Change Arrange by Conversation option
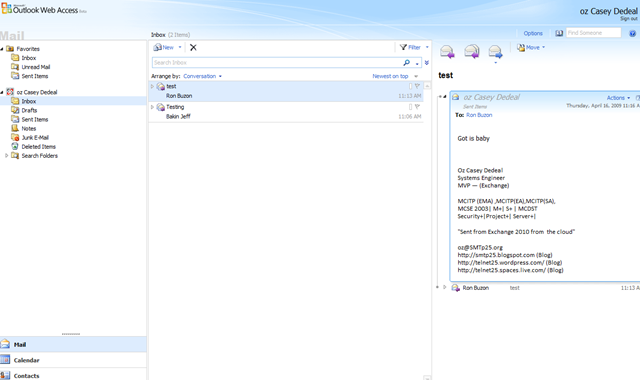Viewport: 640px width, 380px height. [x=202, y=76]
